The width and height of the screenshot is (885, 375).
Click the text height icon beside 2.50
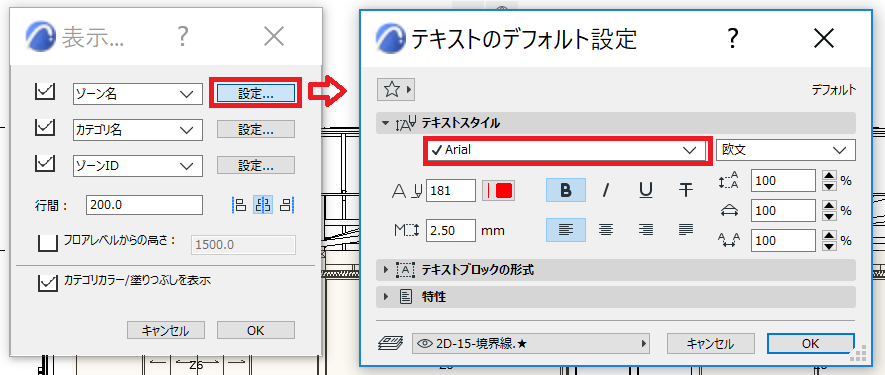pos(407,231)
